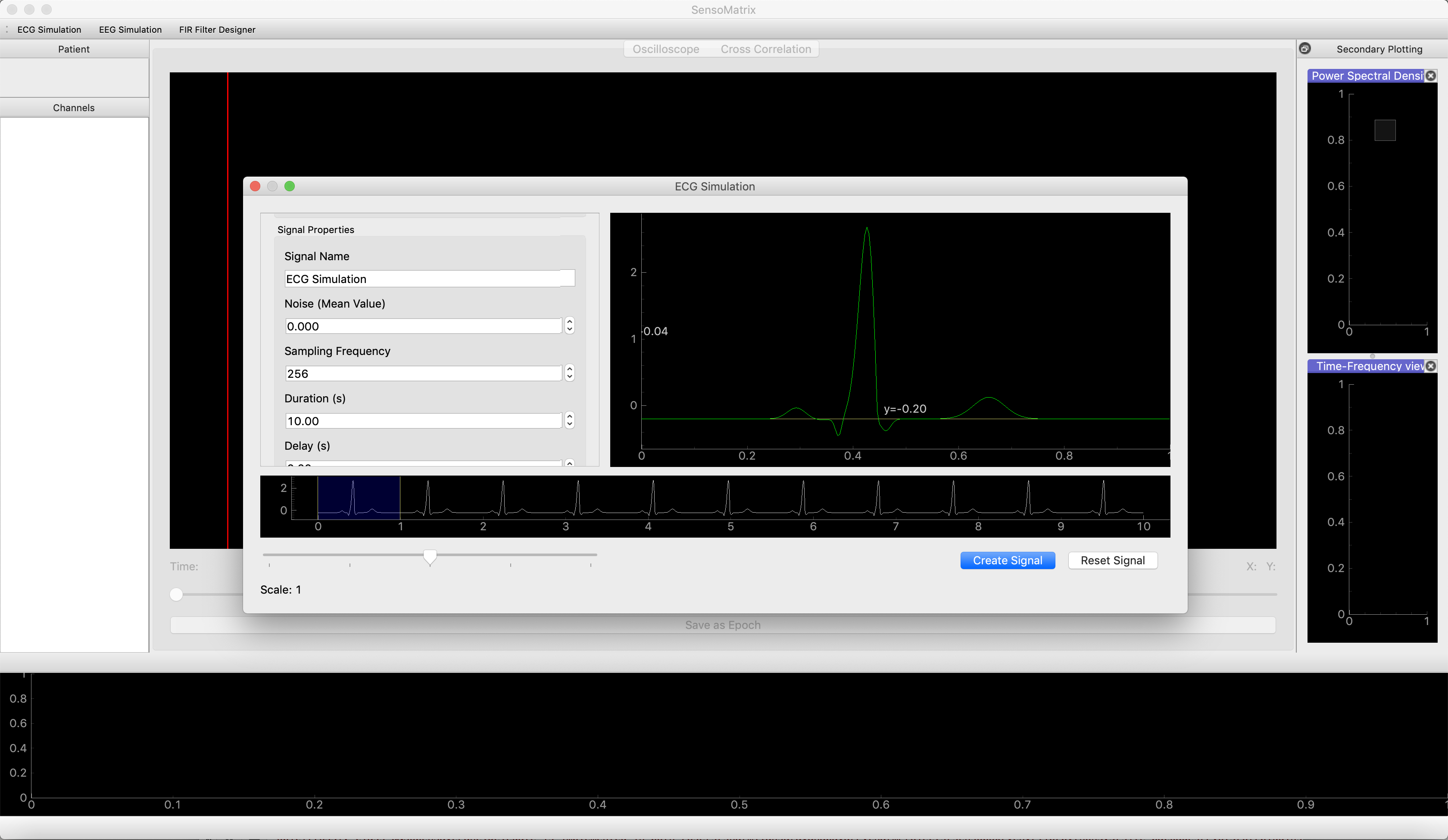Adjust Duration stepper arrows
Viewport: 1448px width, 840px height.
pyautogui.click(x=569, y=420)
